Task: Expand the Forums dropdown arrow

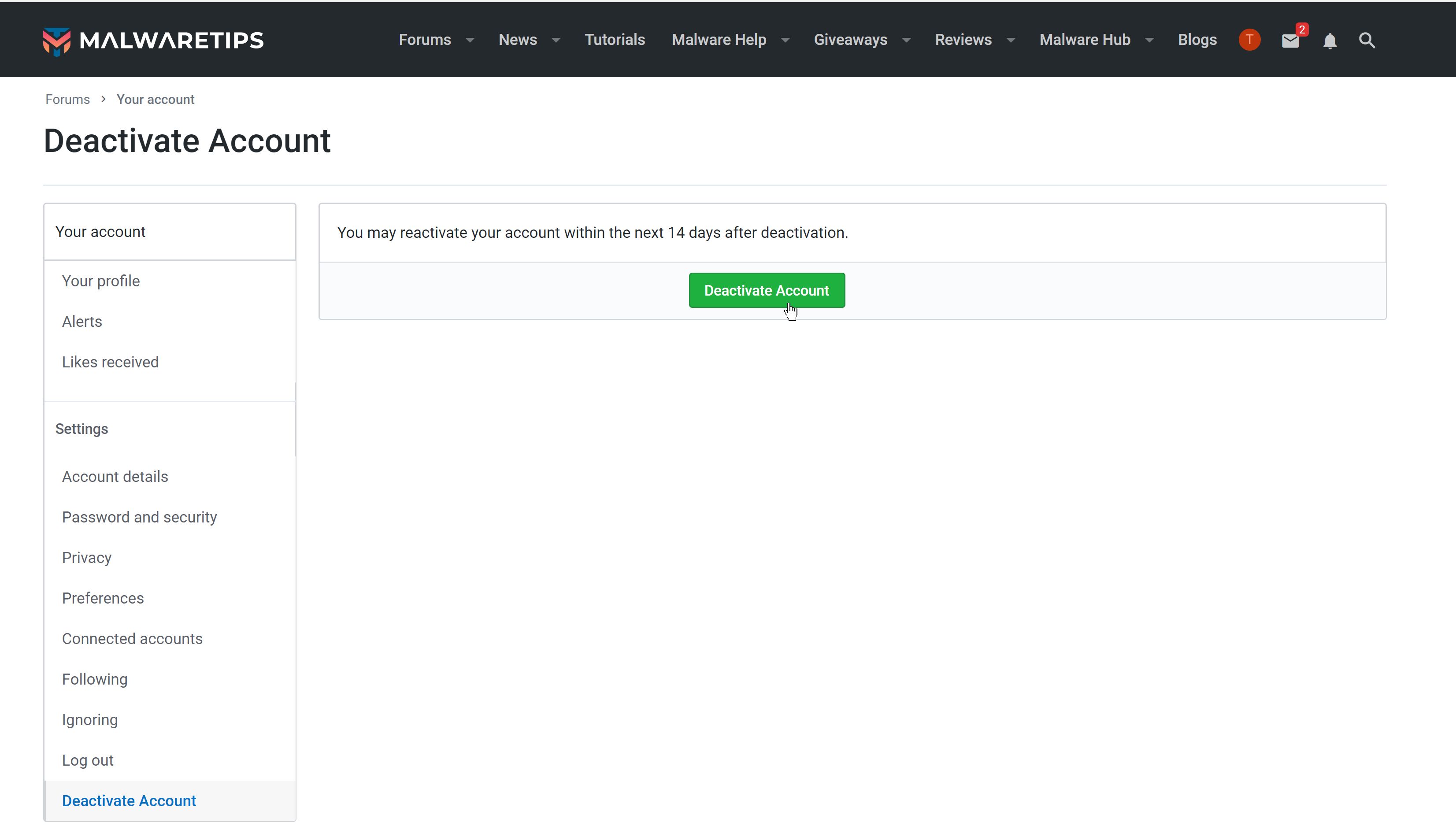Action: point(470,40)
